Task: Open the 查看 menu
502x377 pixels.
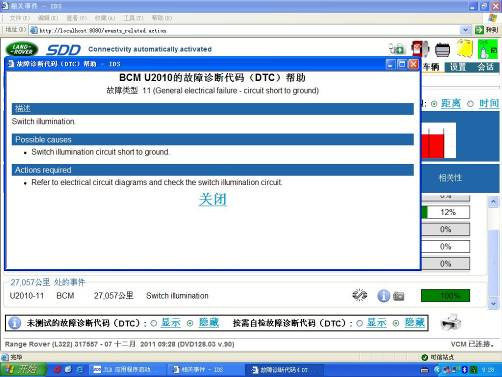Action: pyautogui.click(x=76, y=18)
